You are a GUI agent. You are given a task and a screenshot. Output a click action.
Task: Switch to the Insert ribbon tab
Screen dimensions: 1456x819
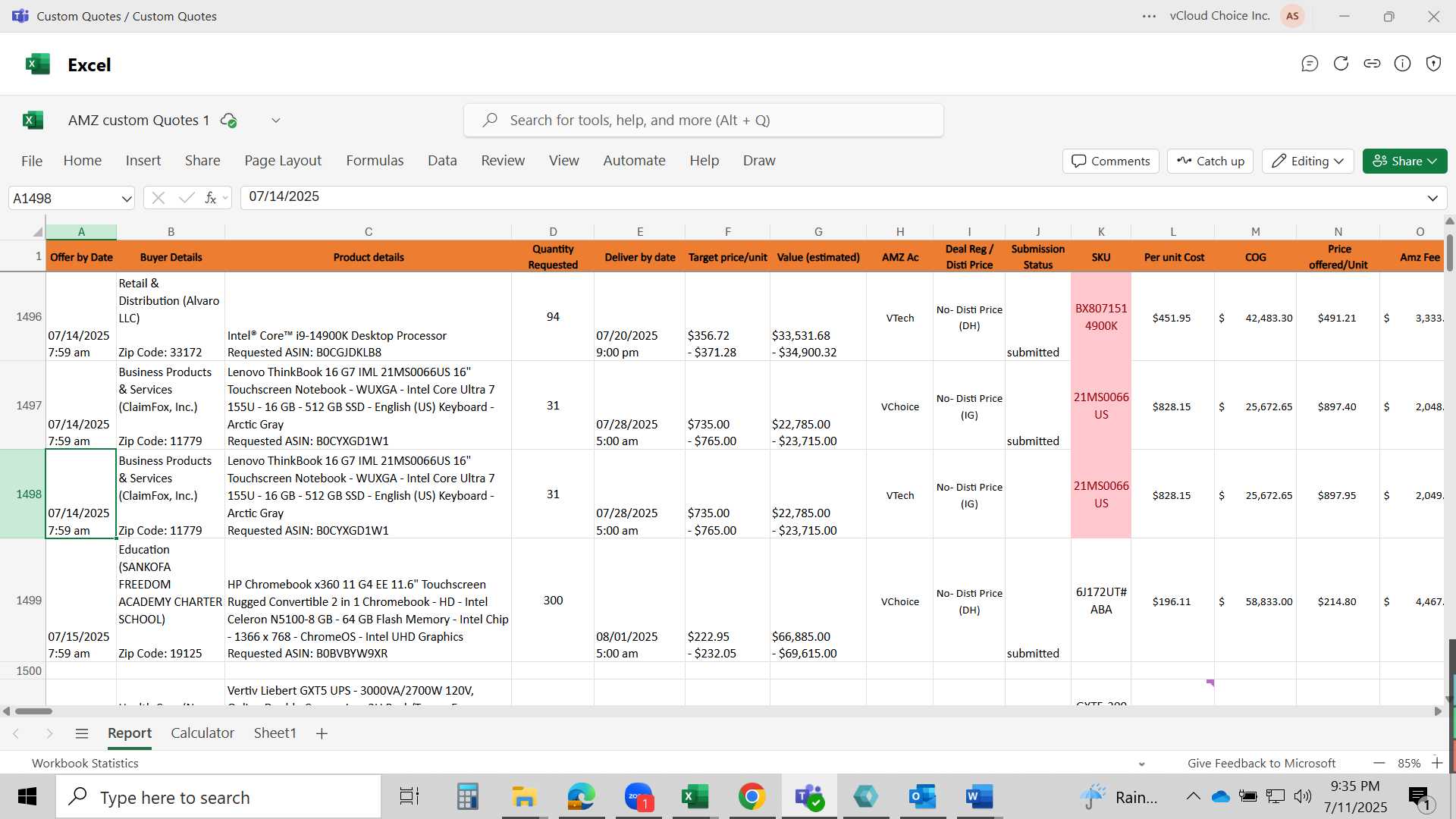[x=143, y=161]
